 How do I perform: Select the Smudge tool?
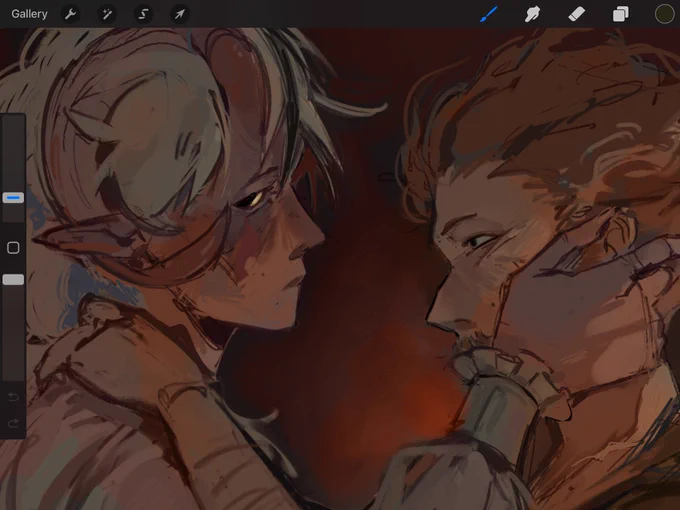point(532,14)
